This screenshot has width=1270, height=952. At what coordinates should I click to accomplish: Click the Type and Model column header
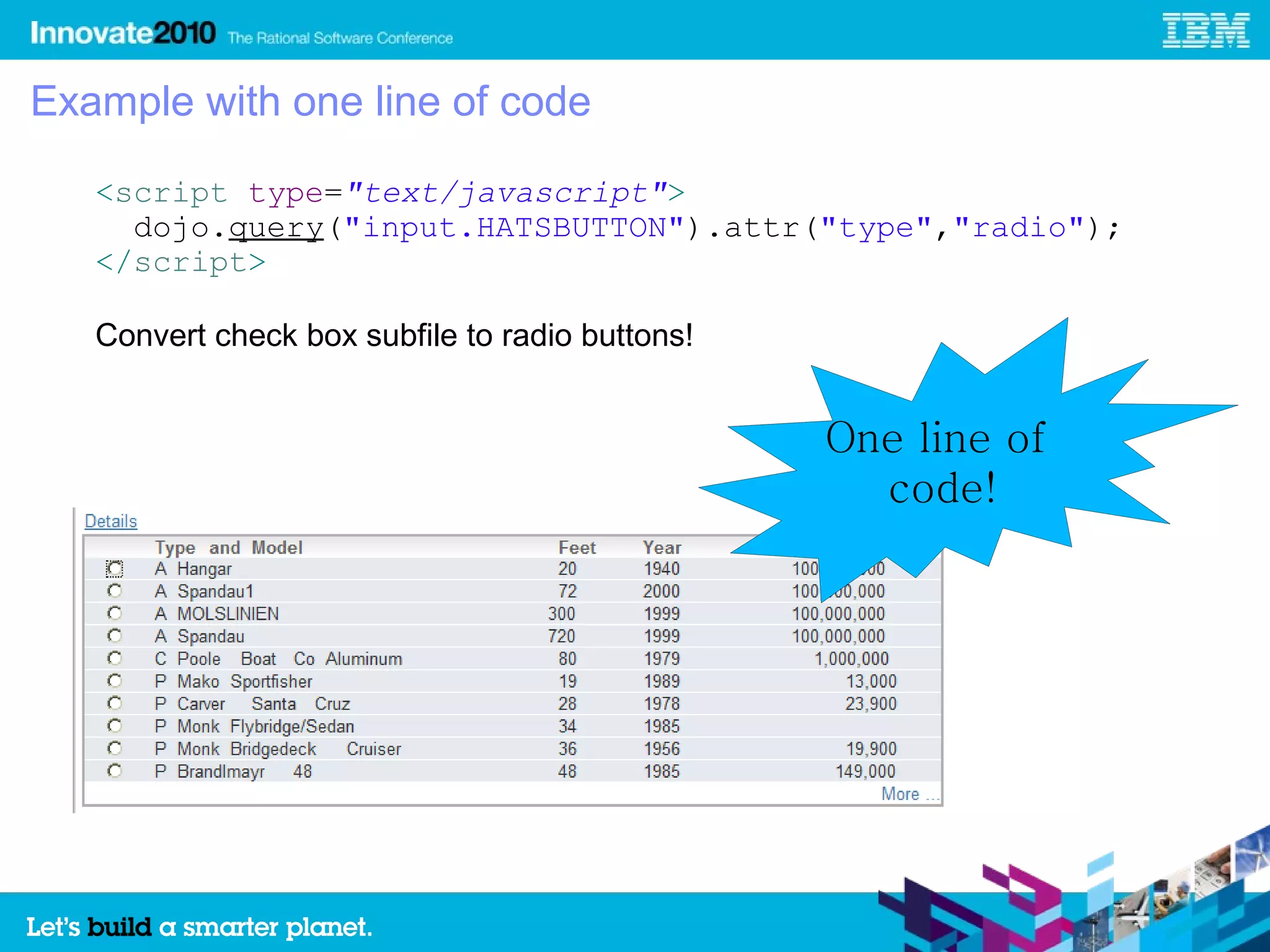point(229,548)
